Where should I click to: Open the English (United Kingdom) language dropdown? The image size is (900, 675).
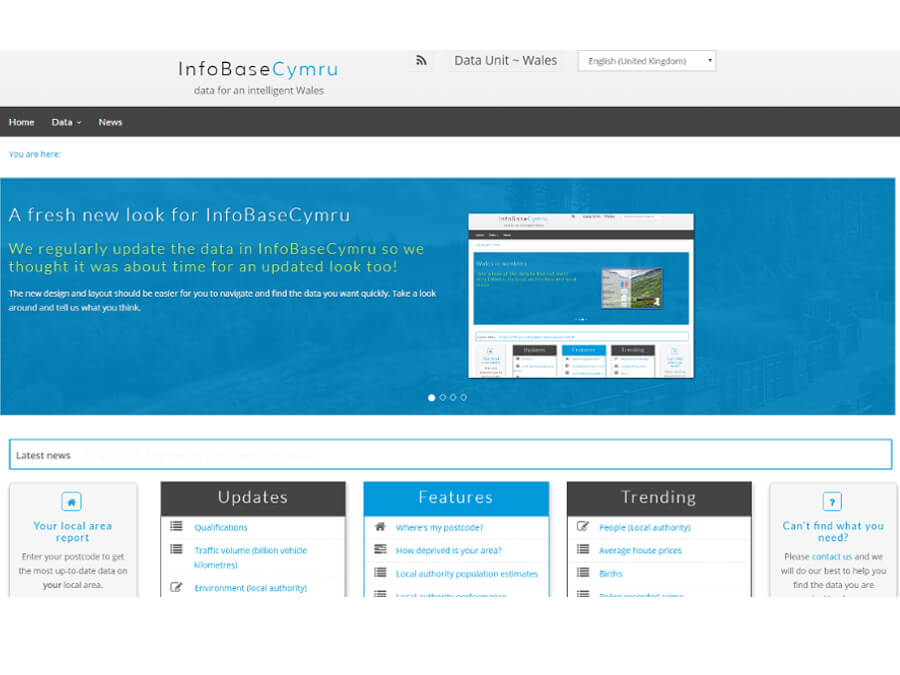pyautogui.click(x=647, y=61)
